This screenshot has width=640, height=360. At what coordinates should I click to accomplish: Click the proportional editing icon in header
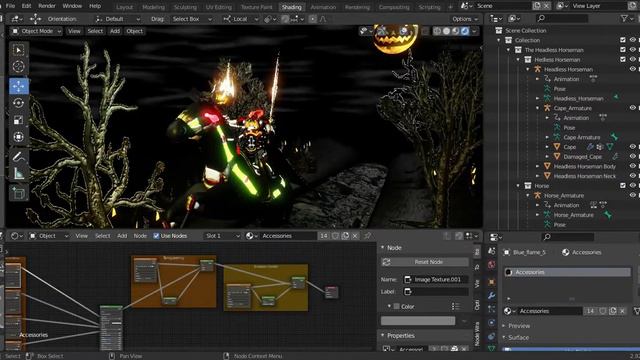[312, 19]
